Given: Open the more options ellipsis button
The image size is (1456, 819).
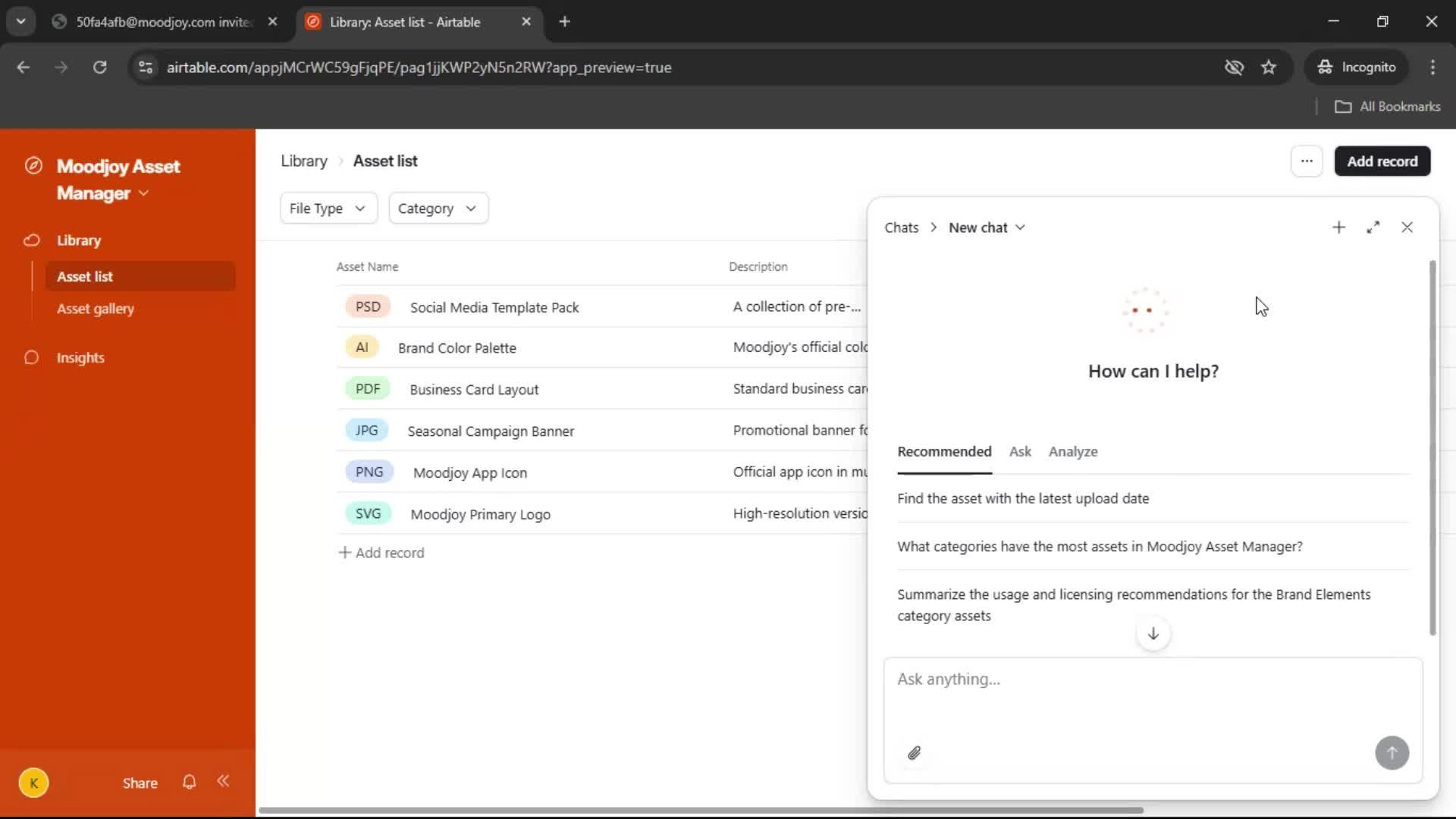Looking at the screenshot, I should click(x=1307, y=161).
